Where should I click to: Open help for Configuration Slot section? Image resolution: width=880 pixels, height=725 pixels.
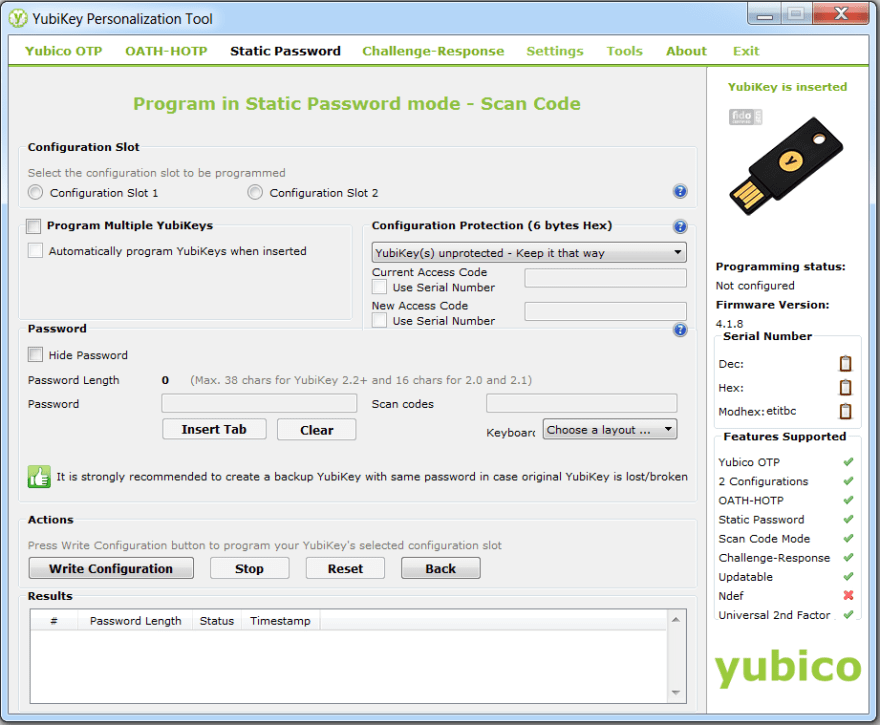click(680, 191)
